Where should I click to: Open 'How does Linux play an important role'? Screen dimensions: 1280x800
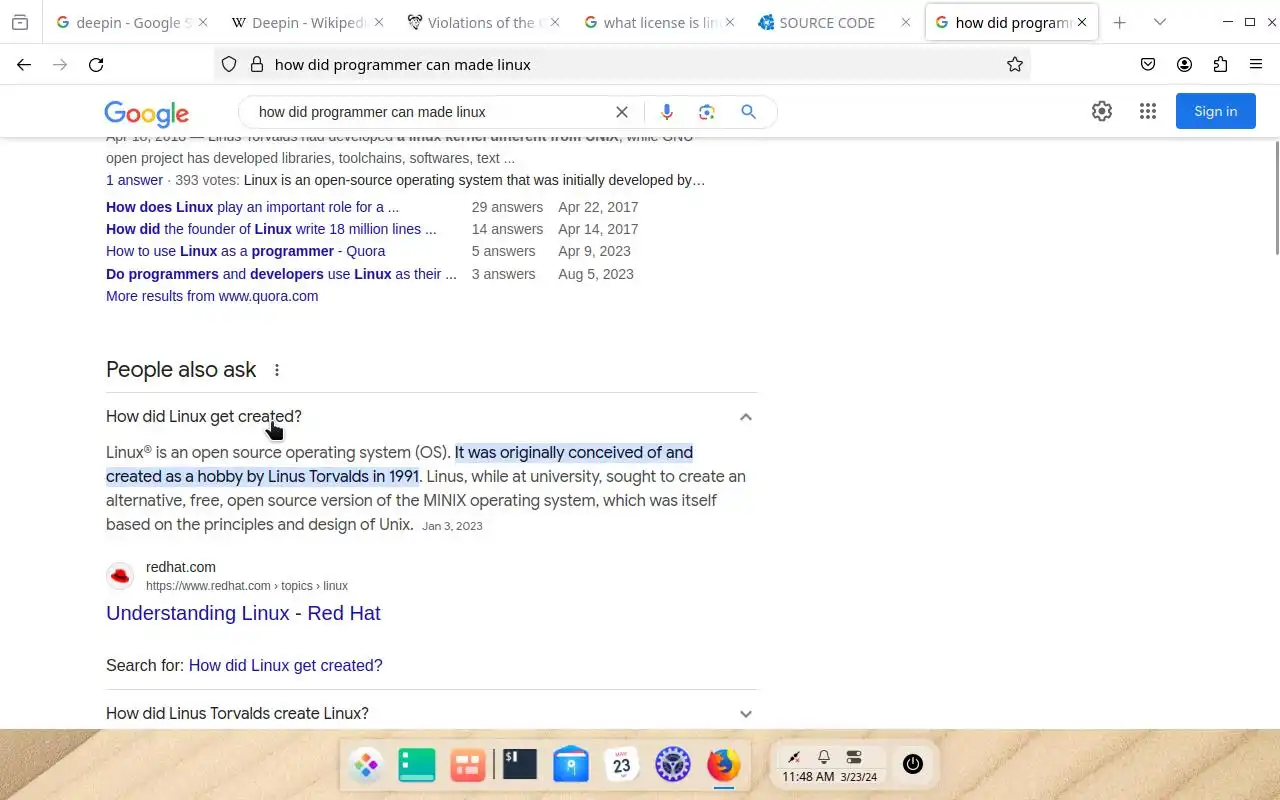coord(252,207)
